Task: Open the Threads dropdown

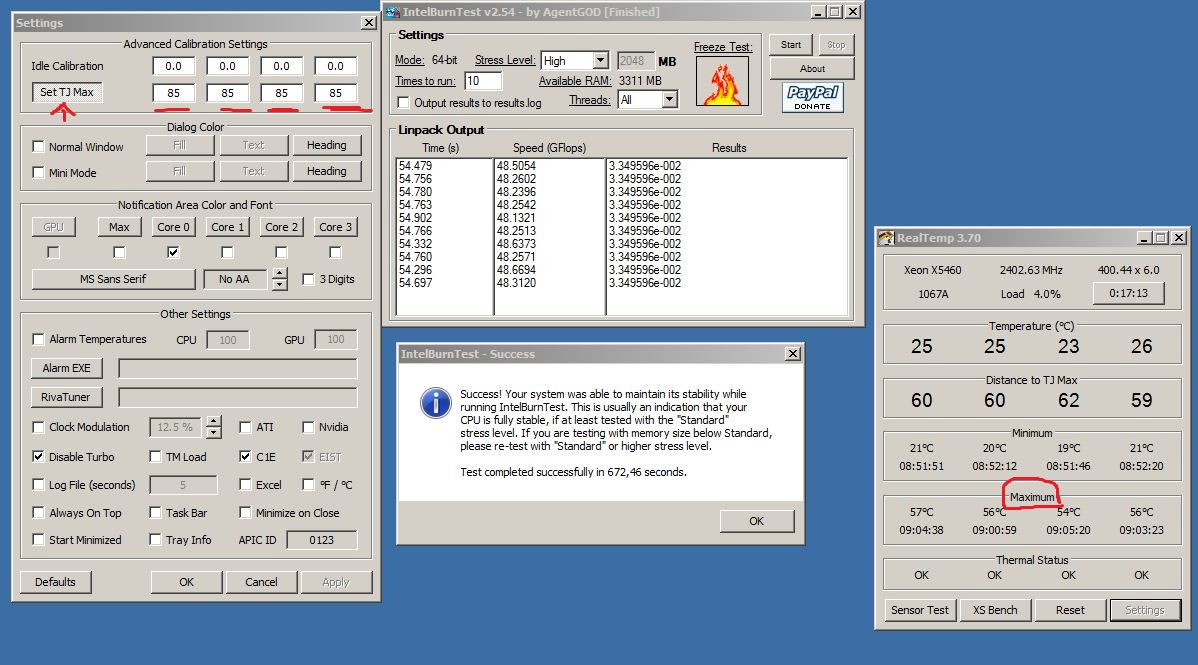Action: tap(669, 99)
